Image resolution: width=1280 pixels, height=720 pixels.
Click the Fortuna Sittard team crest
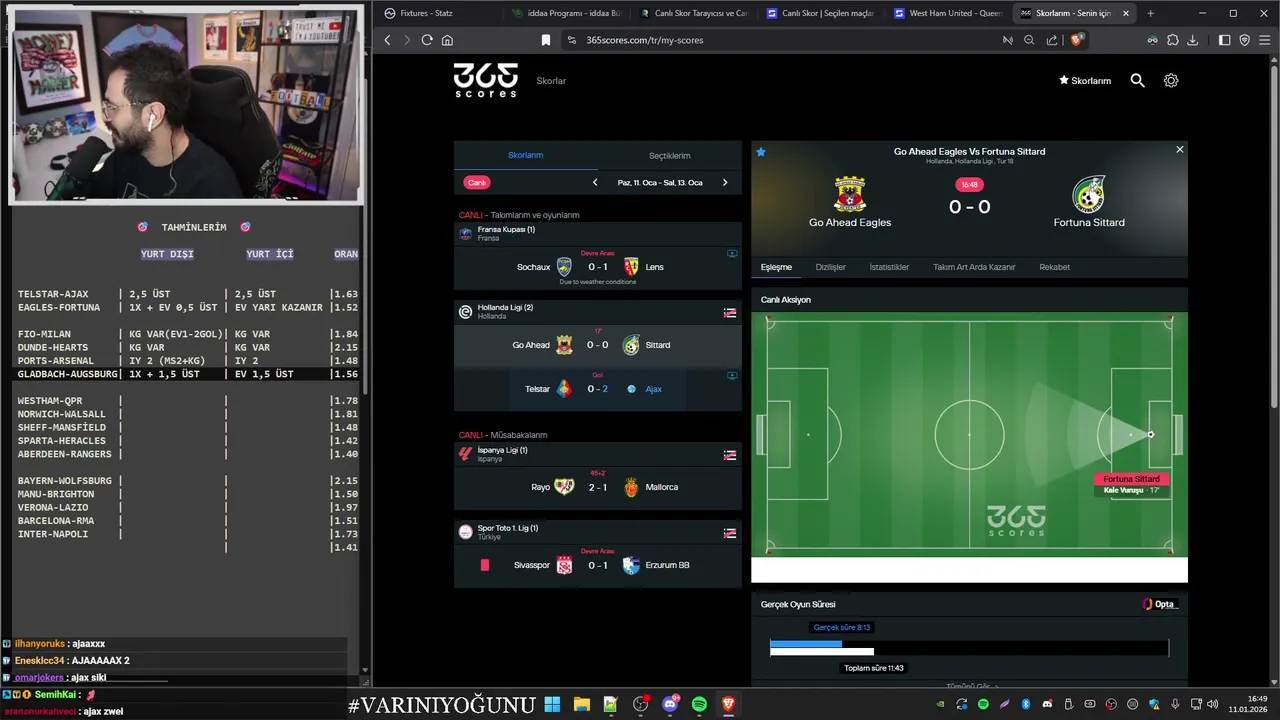[1088, 195]
